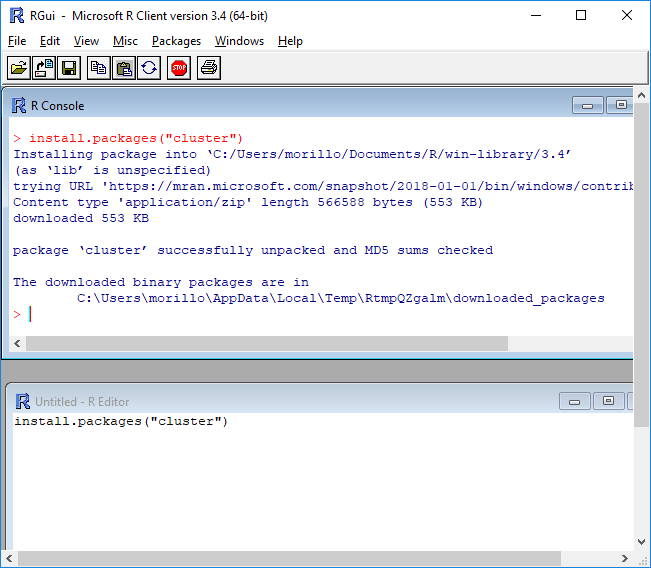Click the 'Installing package into' line

point(292,154)
